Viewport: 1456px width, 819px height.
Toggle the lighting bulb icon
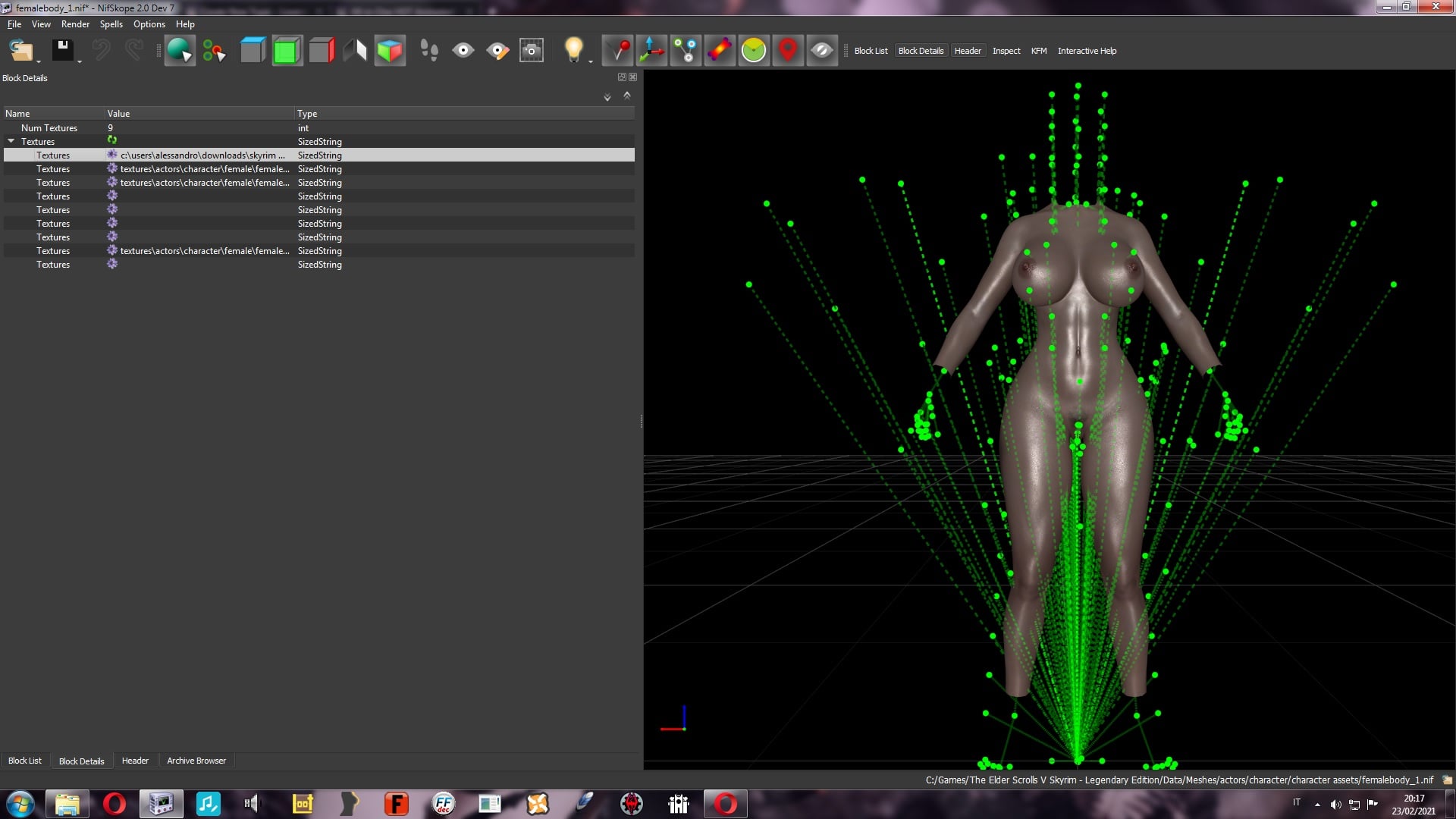(x=573, y=49)
